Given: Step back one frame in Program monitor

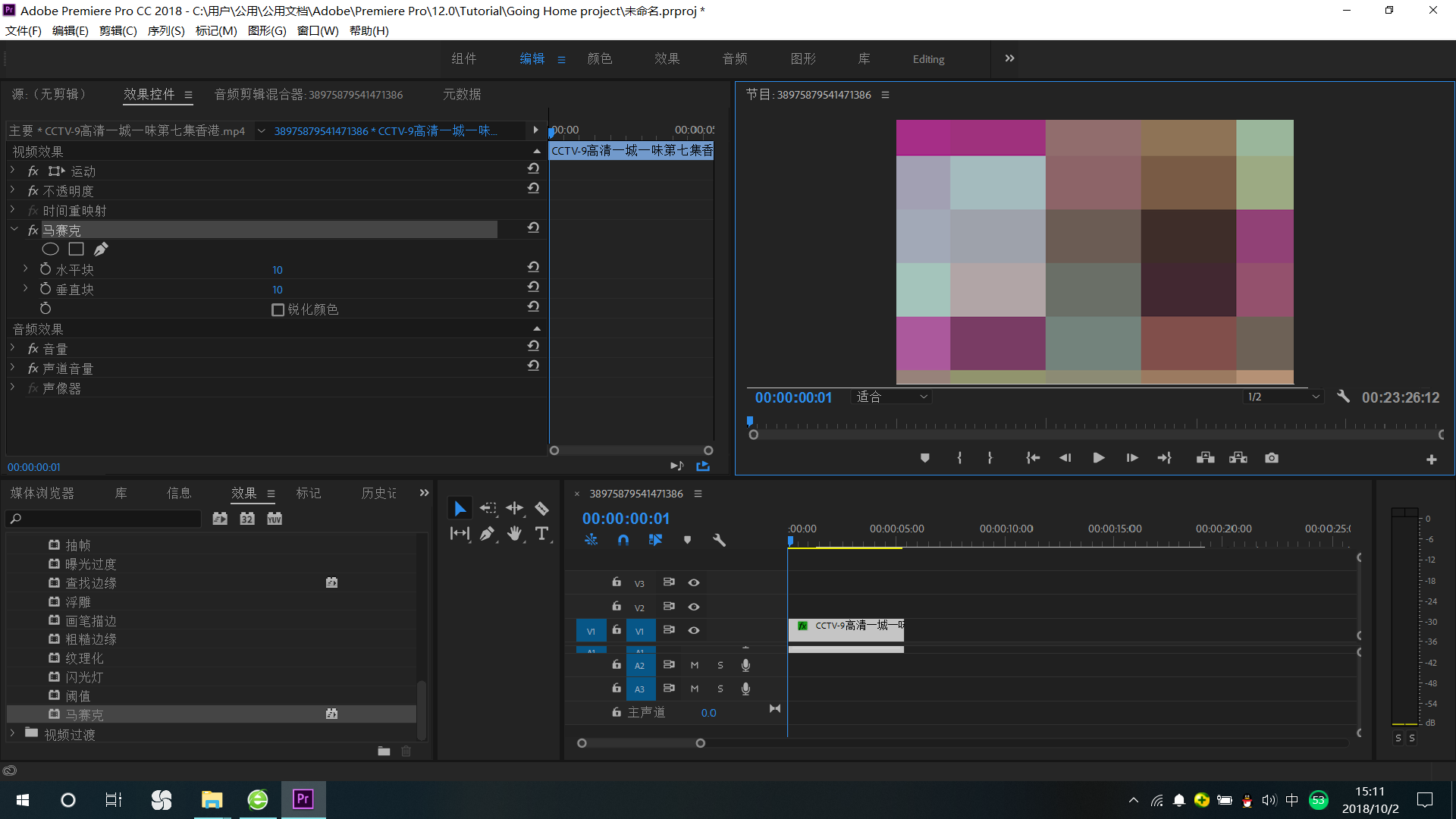Looking at the screenshot, I should tap(1065, 458).
